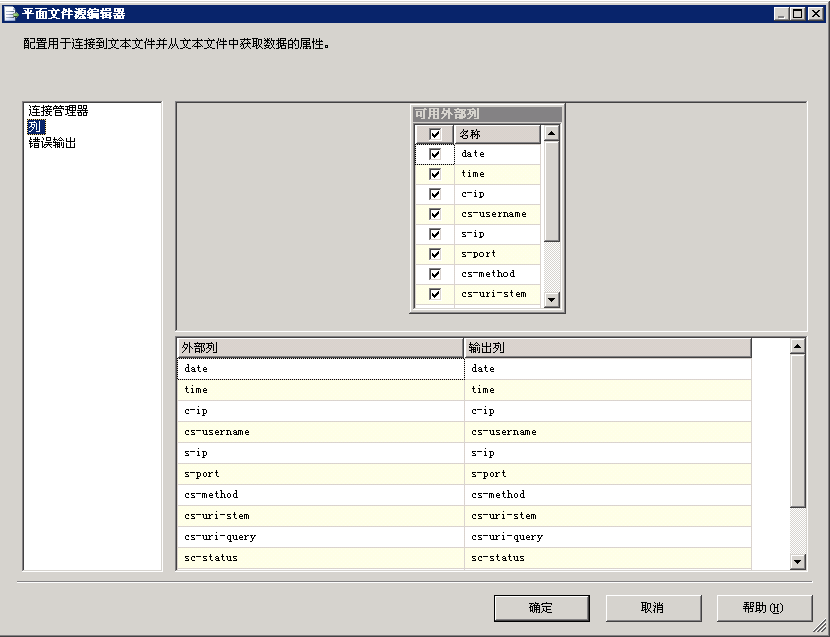Open help with the 帮助(H) button
This screenshot has width=830, height=637.
(x=764, y=608)
